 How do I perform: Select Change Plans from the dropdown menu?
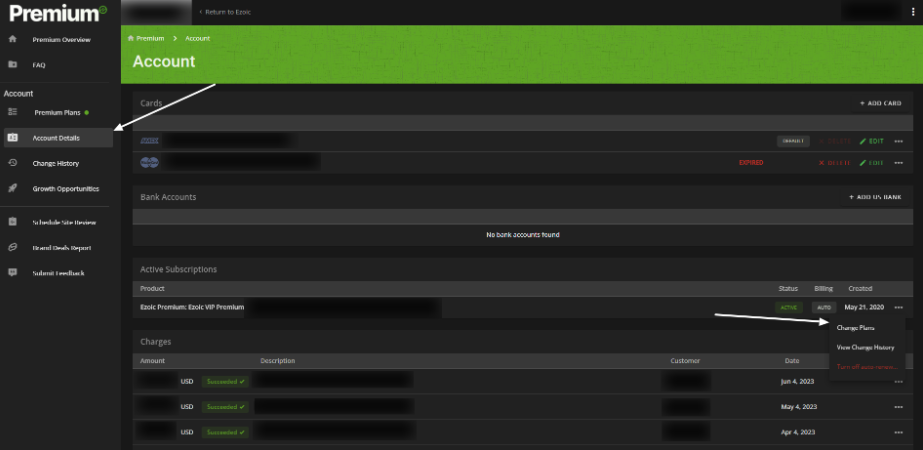click(855, 327)
